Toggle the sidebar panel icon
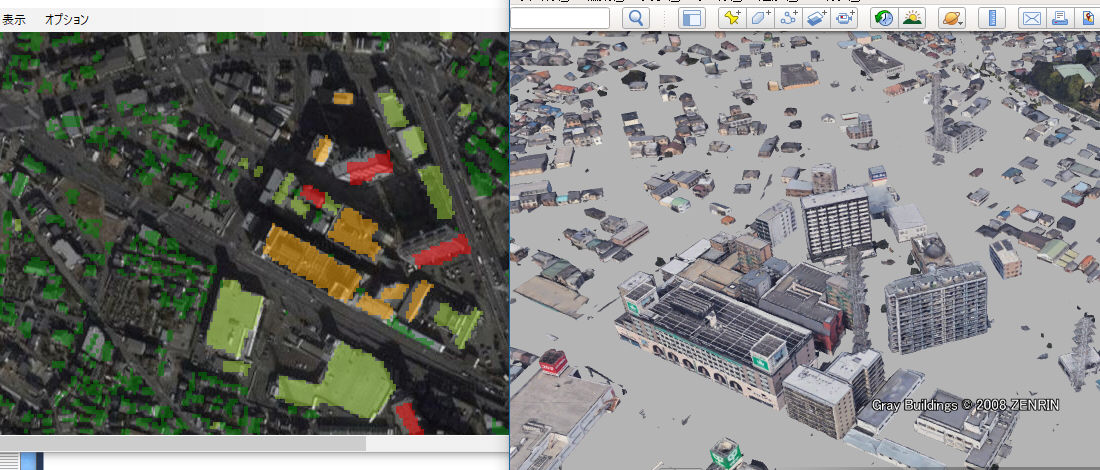Screen dimensions: 1100x470 coord(692,18)
